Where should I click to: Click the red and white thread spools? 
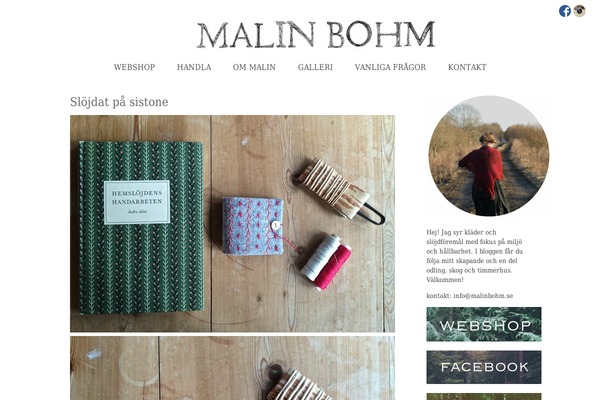tap(326, 262)
